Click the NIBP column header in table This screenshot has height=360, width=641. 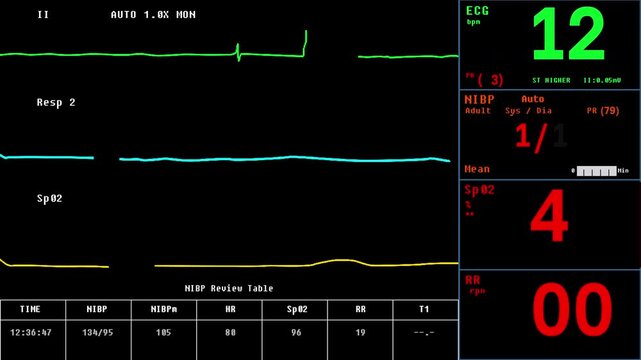[x=97, y=309]
